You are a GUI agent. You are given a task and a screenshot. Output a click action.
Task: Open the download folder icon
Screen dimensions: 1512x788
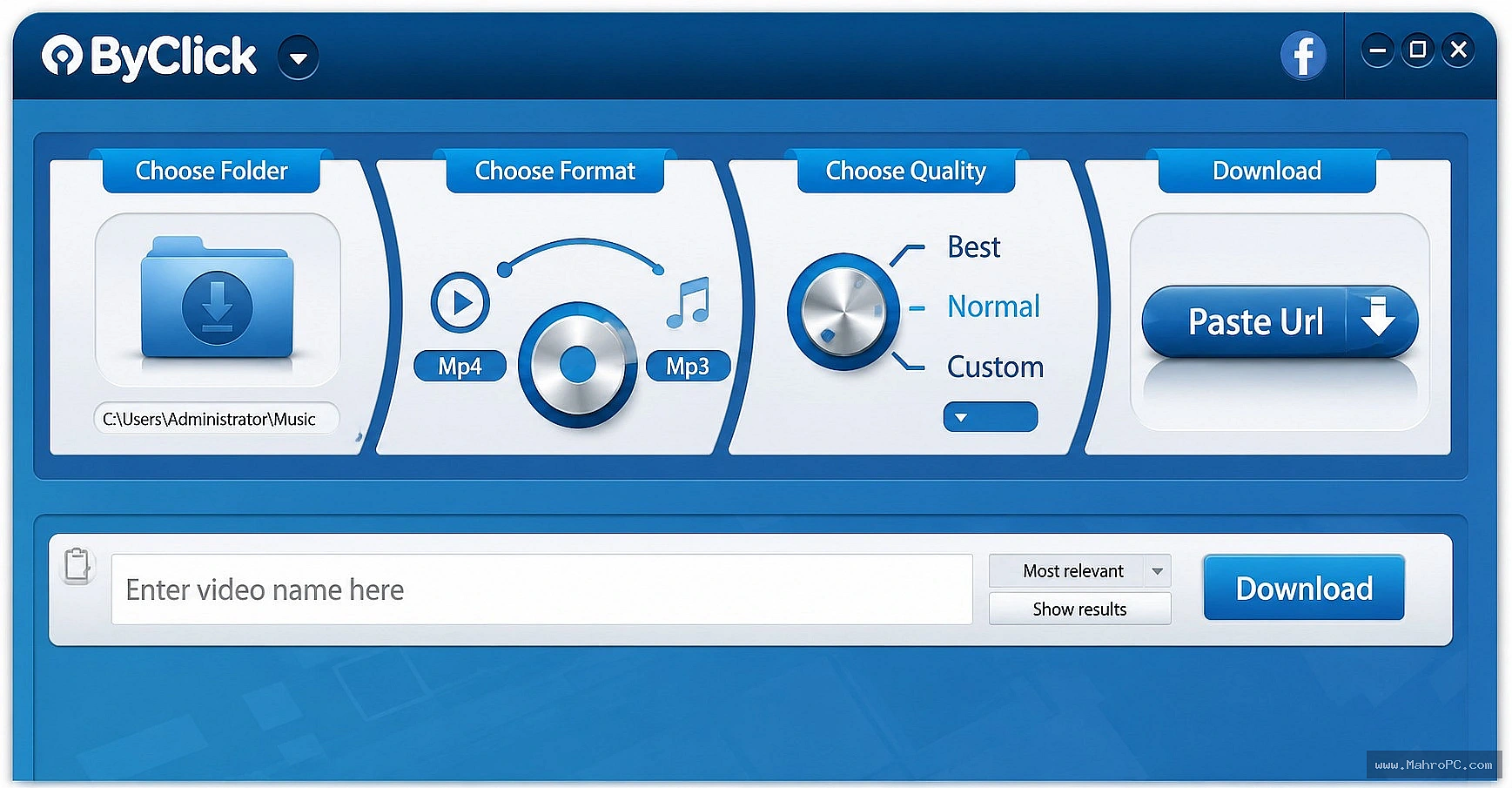[x=218, y=299]
